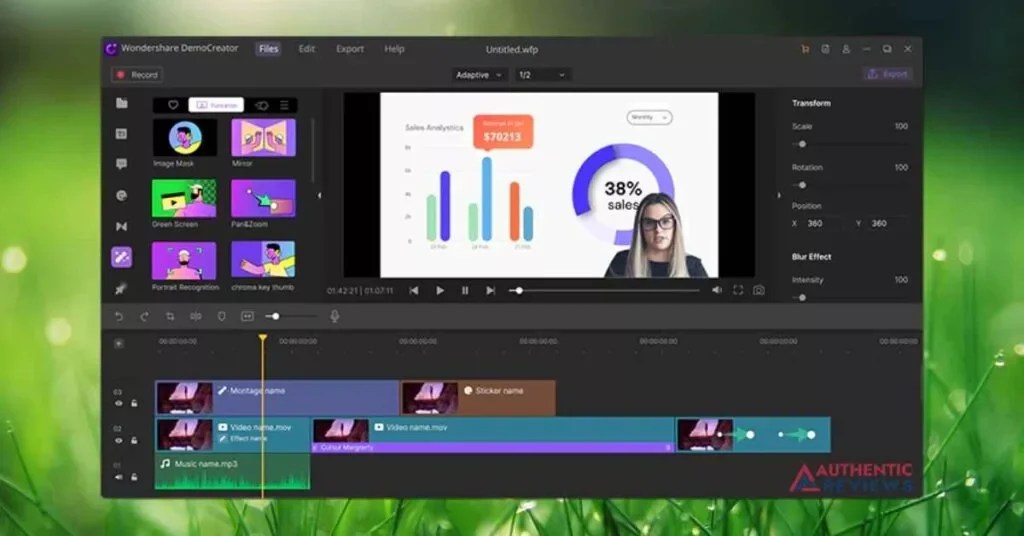Select the highlighted white tab in effects panel

pos(216,105)
